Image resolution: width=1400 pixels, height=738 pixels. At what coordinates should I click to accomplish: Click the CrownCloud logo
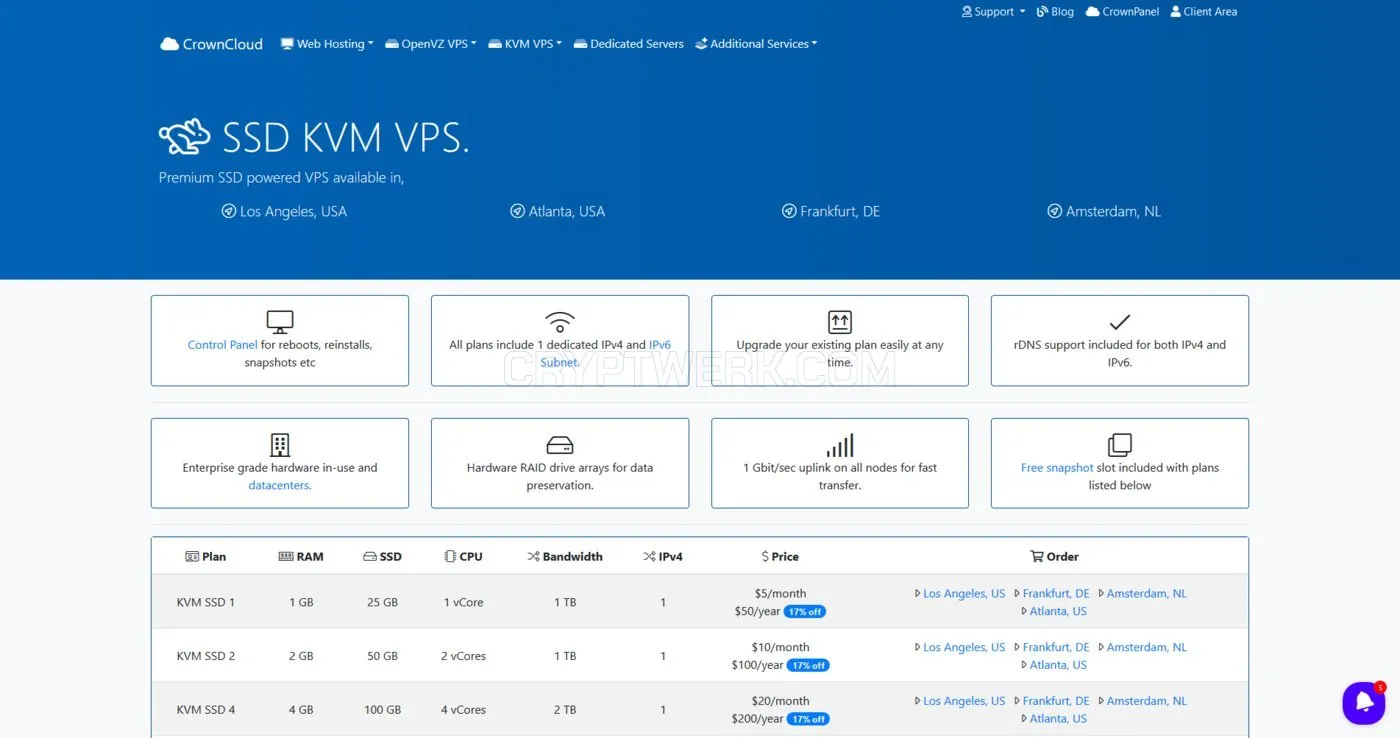[x=211, y=44]
